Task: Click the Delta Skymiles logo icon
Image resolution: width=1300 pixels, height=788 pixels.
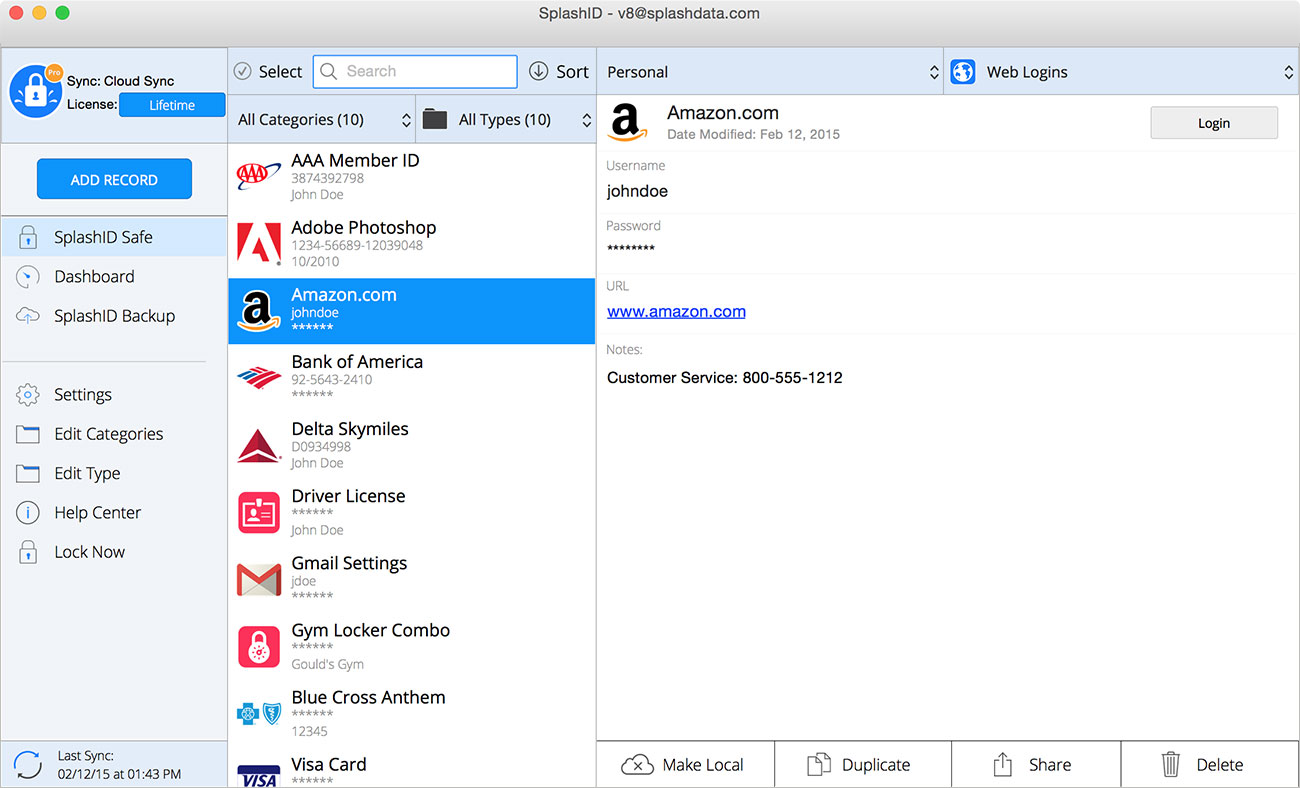Action: (x=259, y=445)
